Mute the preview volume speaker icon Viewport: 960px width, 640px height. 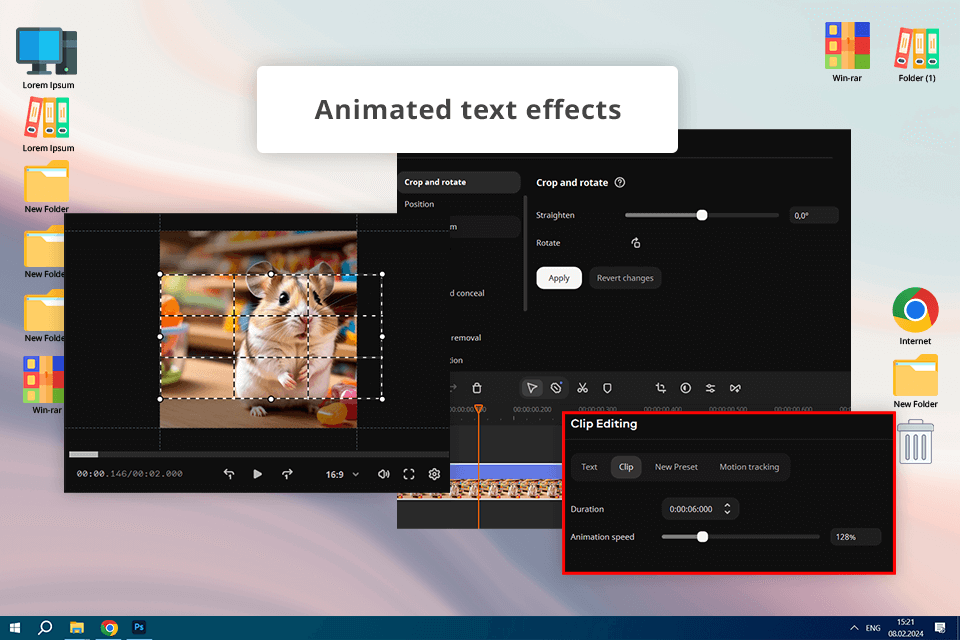[x=384, y=474]
